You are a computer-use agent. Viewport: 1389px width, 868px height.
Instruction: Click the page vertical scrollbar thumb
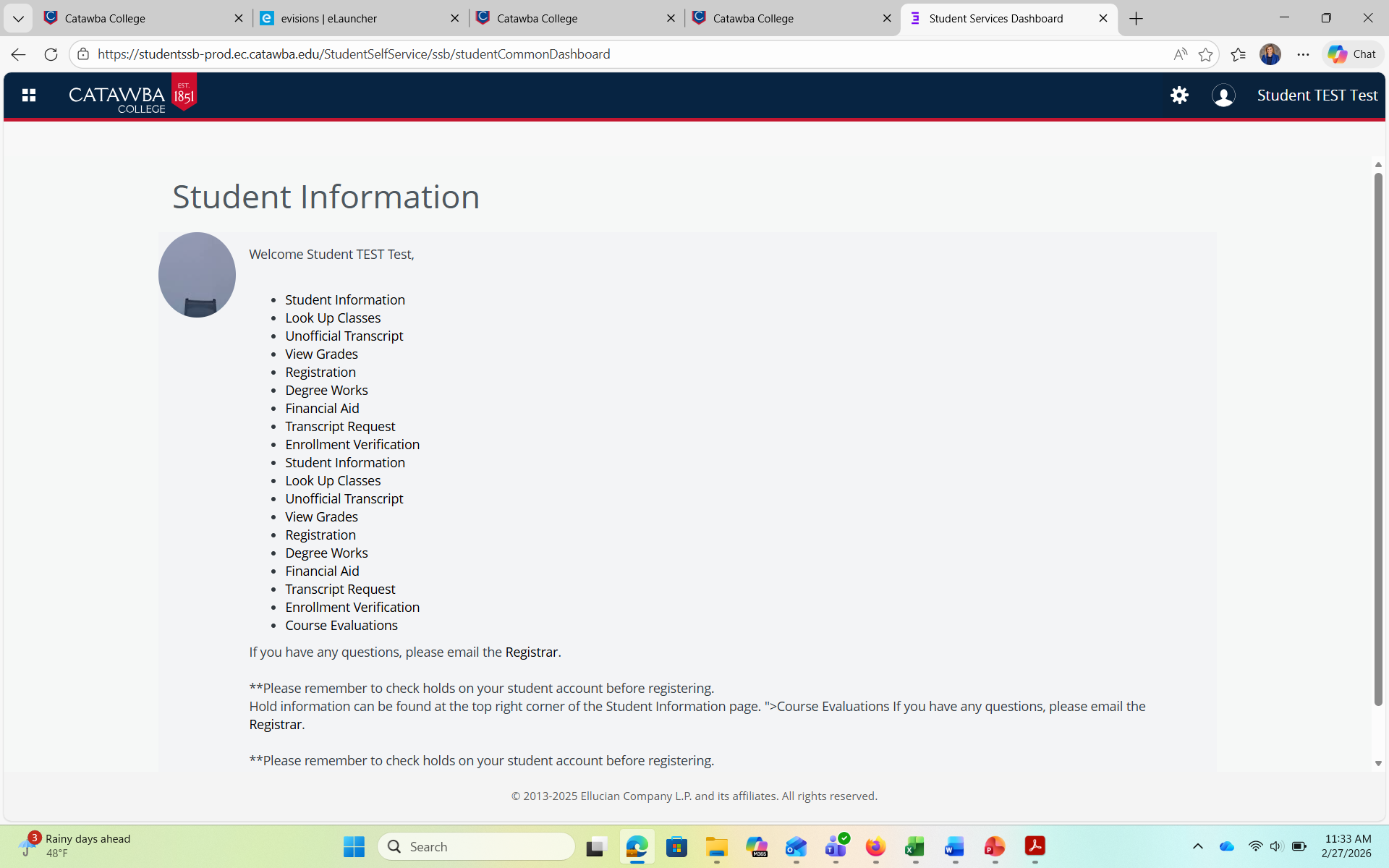pyautogui.click(x=1378, y=439)
